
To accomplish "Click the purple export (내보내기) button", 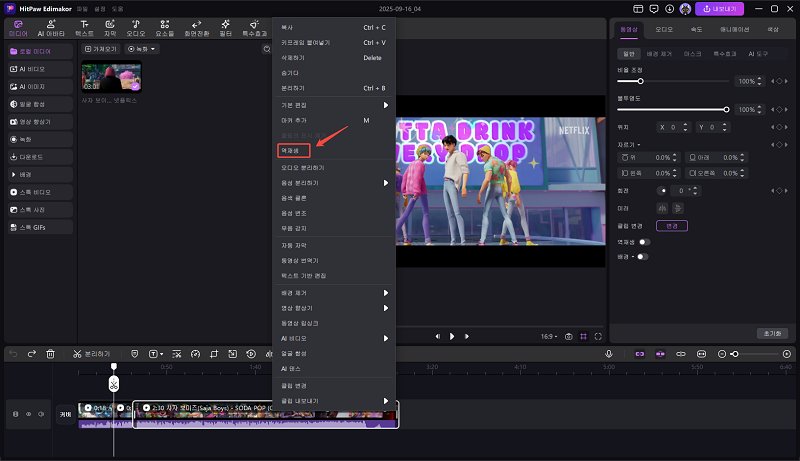I will point(719,9).
